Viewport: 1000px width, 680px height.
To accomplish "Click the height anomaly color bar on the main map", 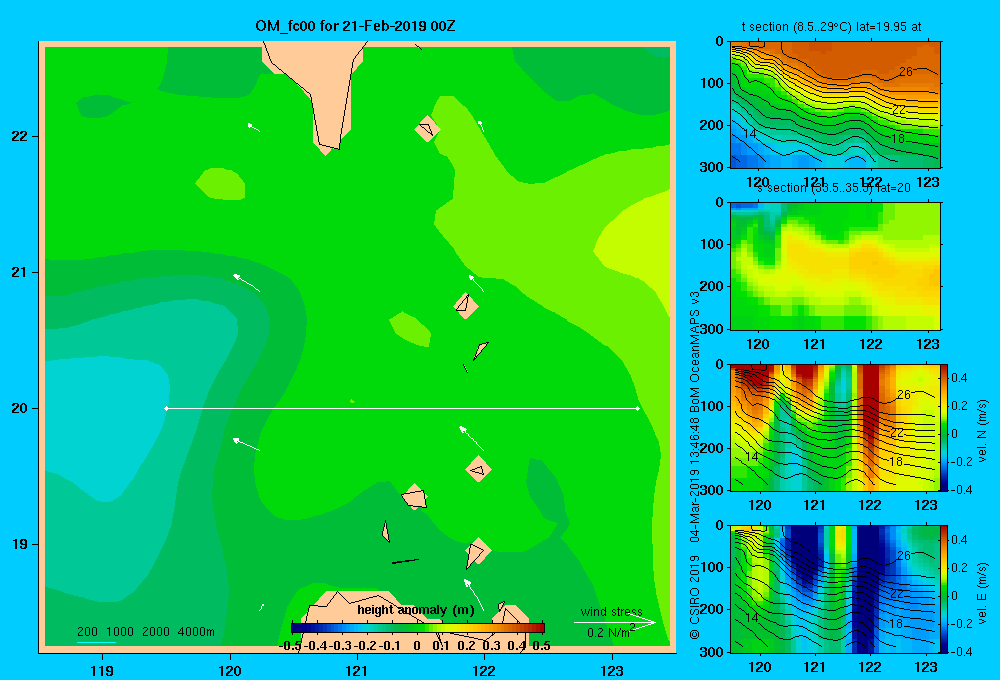I will (418, 628).
